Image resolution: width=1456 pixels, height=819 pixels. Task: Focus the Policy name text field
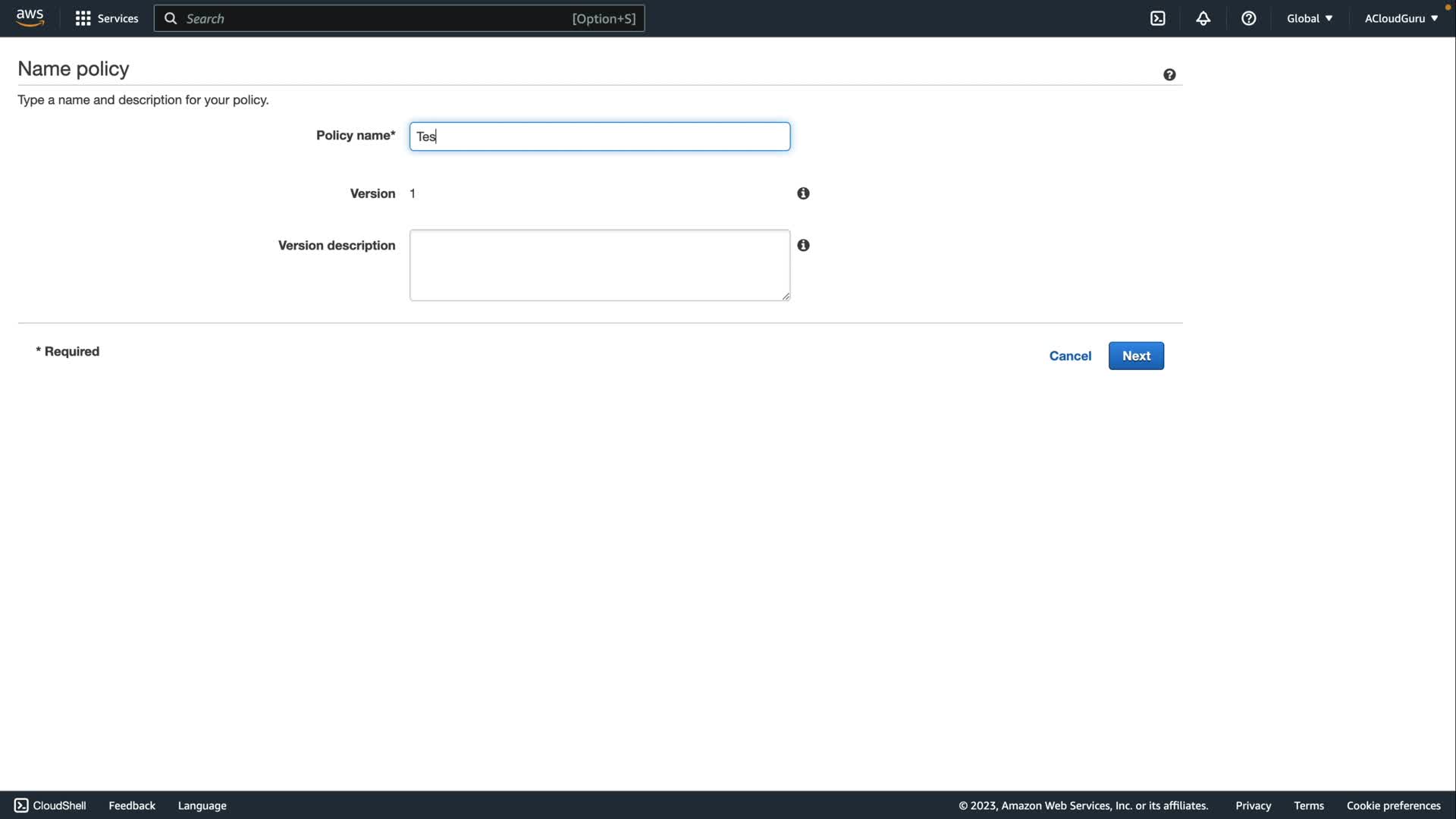[x=599, y=136]
